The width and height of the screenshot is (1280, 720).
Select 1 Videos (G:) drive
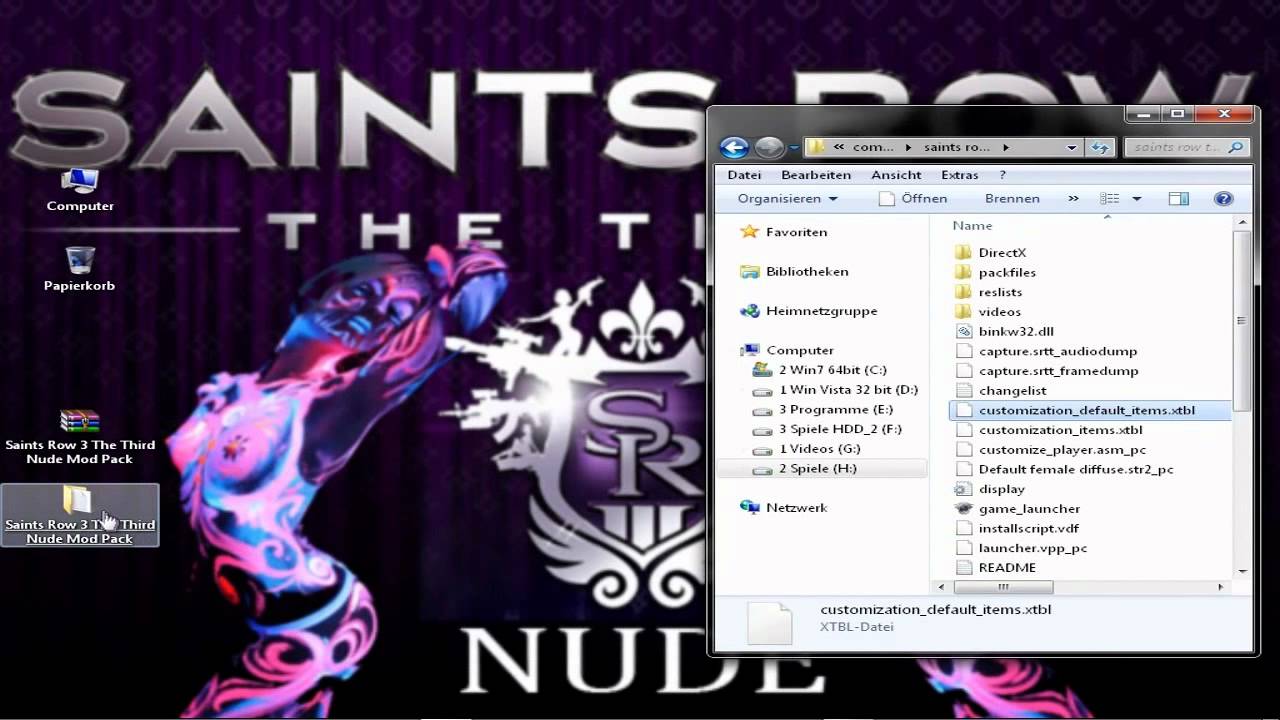(820, 449)
